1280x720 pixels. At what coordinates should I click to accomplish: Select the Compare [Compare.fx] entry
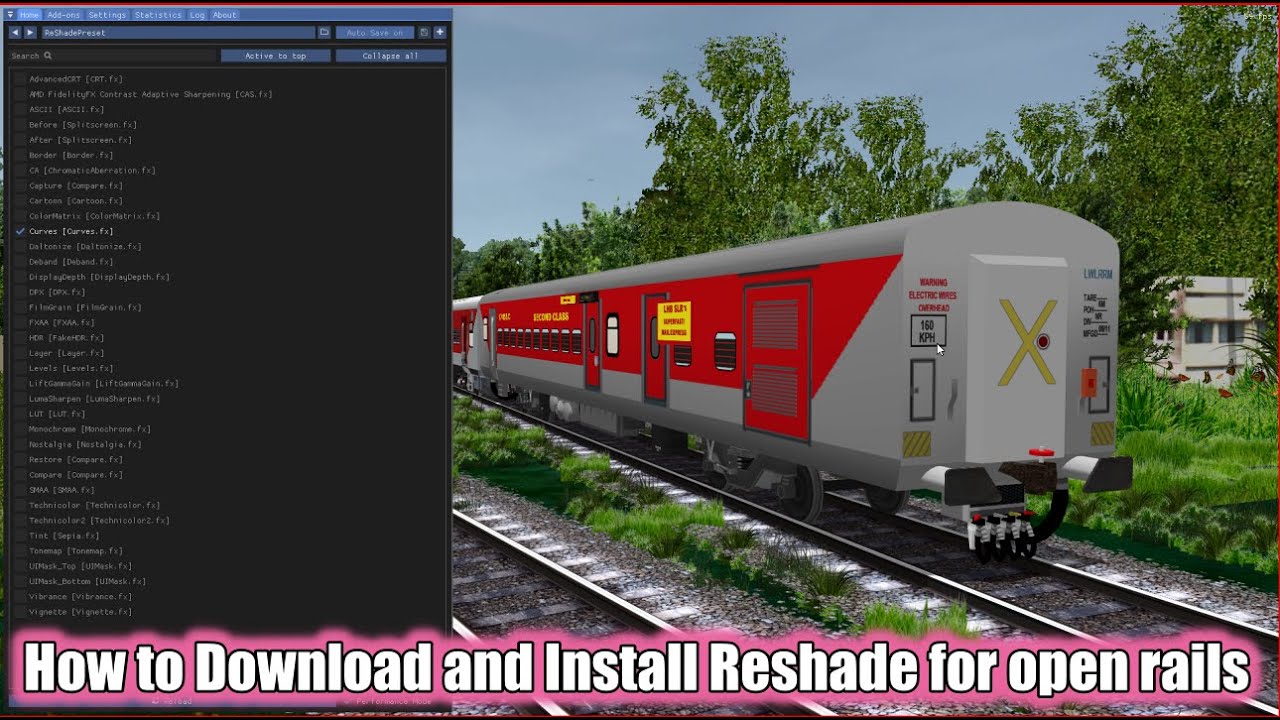[76, 475]
